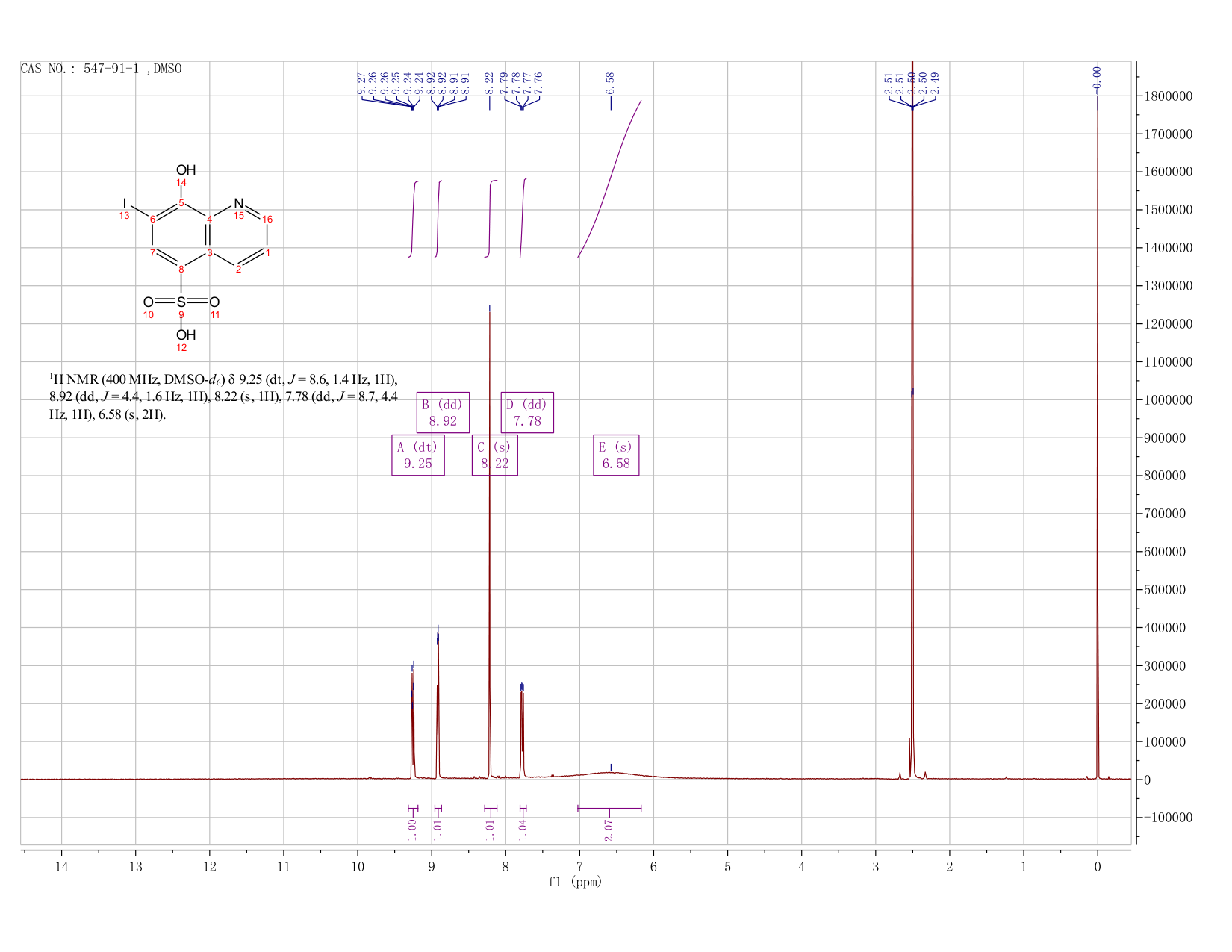Click the integral value 1.00 below the spectrum

[x=412, y=829]
